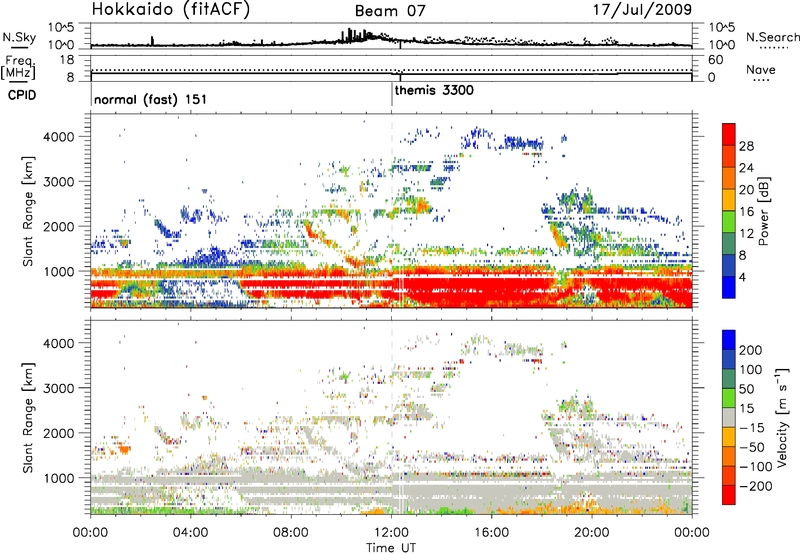Click the 'CPID' row label
The image size is (800, 554).
(22, 95)
